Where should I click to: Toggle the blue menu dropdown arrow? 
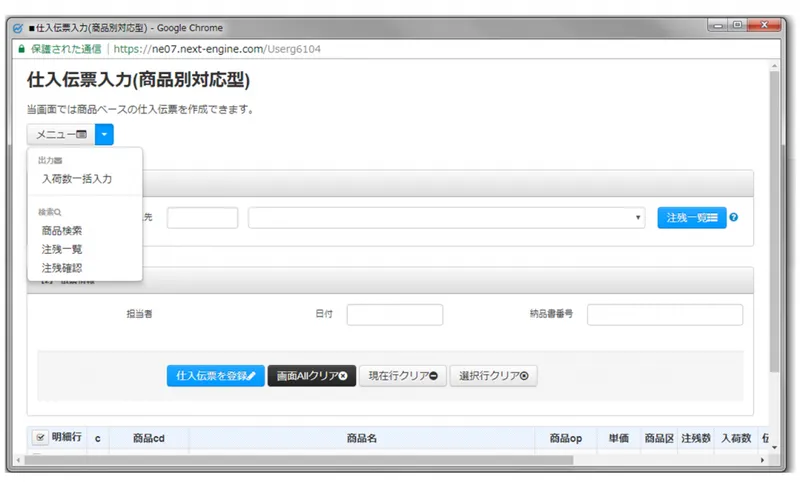point(104,134)
